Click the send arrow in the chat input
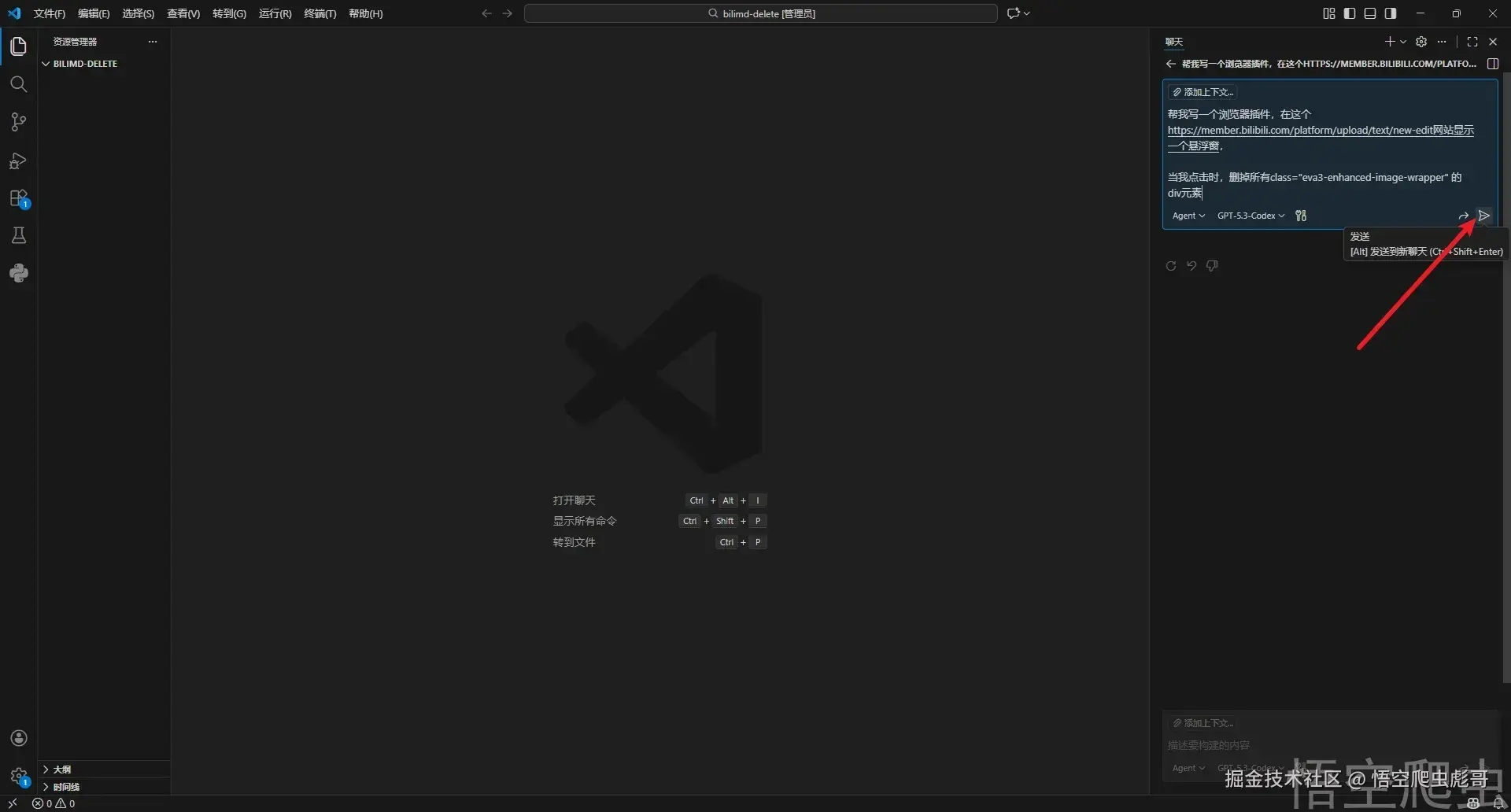 pyautogui.click(x=1483, y=216)
